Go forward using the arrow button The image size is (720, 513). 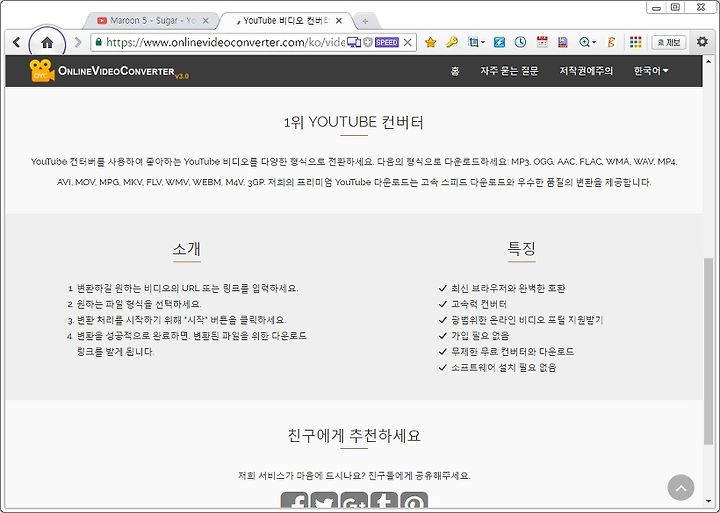click(78, 43)
